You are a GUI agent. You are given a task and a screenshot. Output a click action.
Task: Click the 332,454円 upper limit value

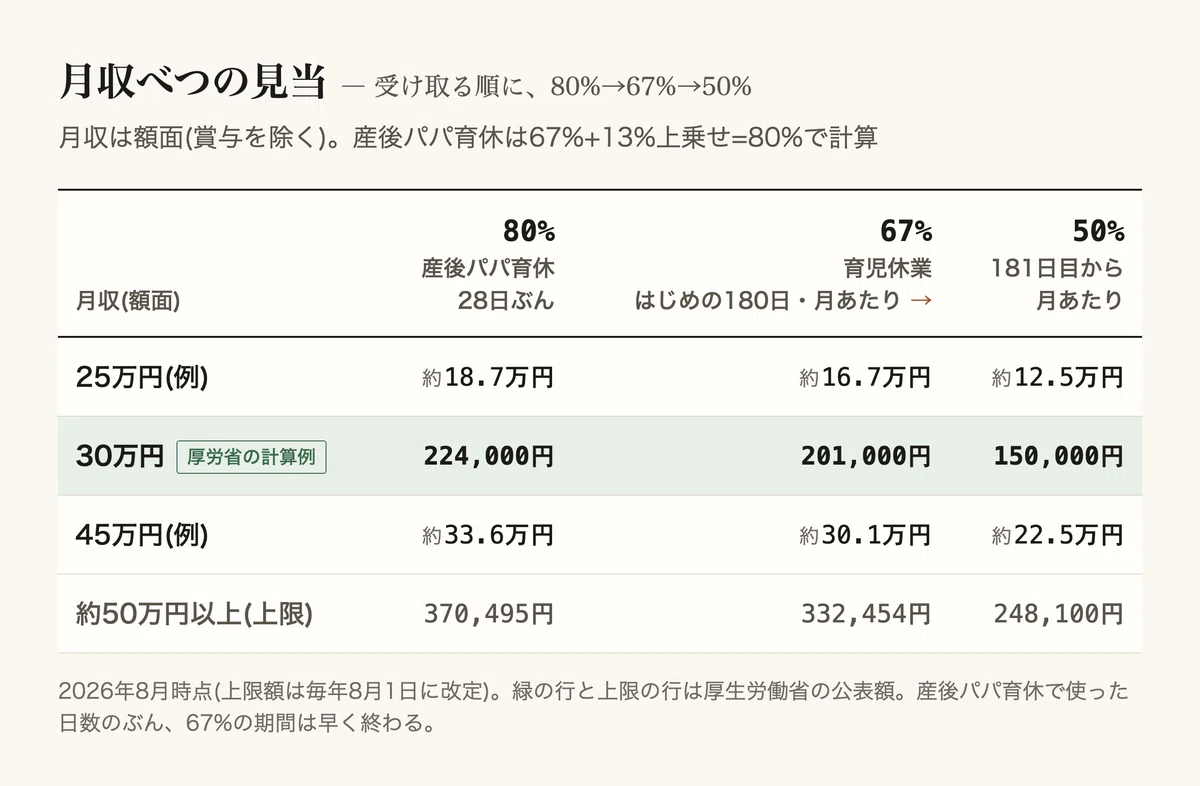pos(866,614)
